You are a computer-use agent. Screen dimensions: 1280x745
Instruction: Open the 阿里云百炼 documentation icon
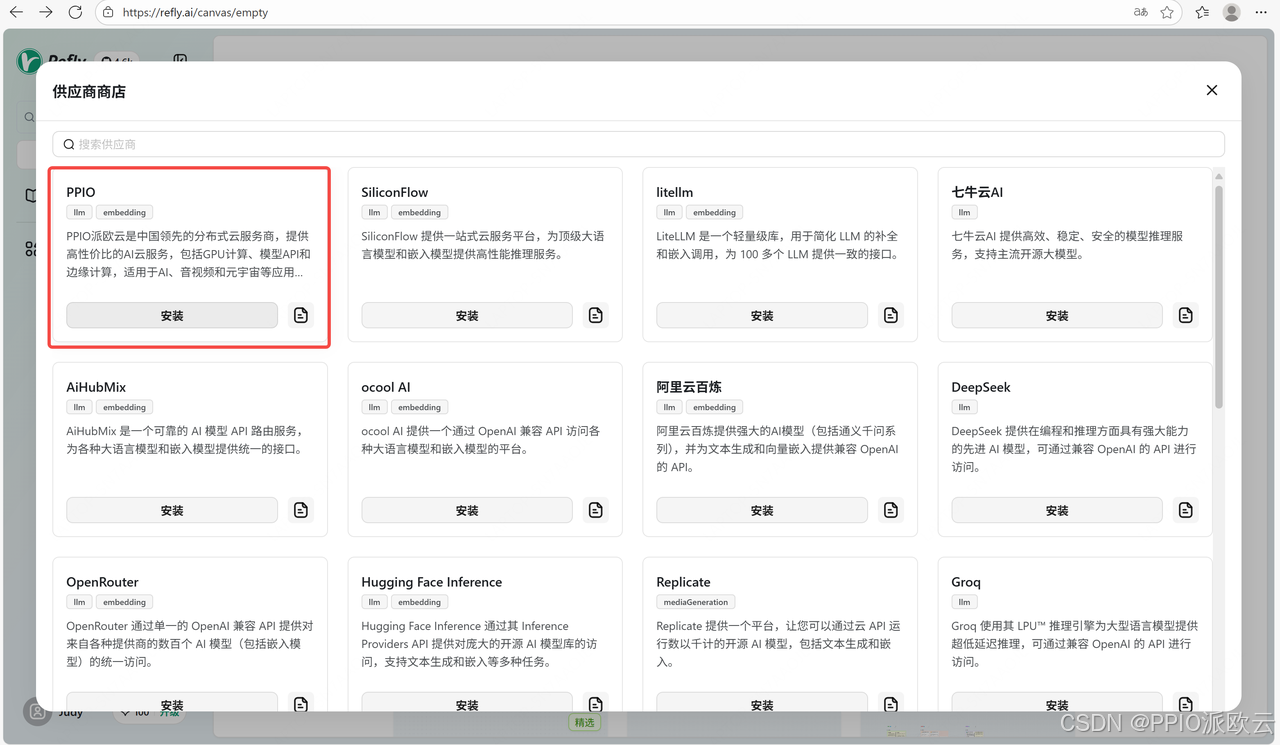click(x=891, y=510)
